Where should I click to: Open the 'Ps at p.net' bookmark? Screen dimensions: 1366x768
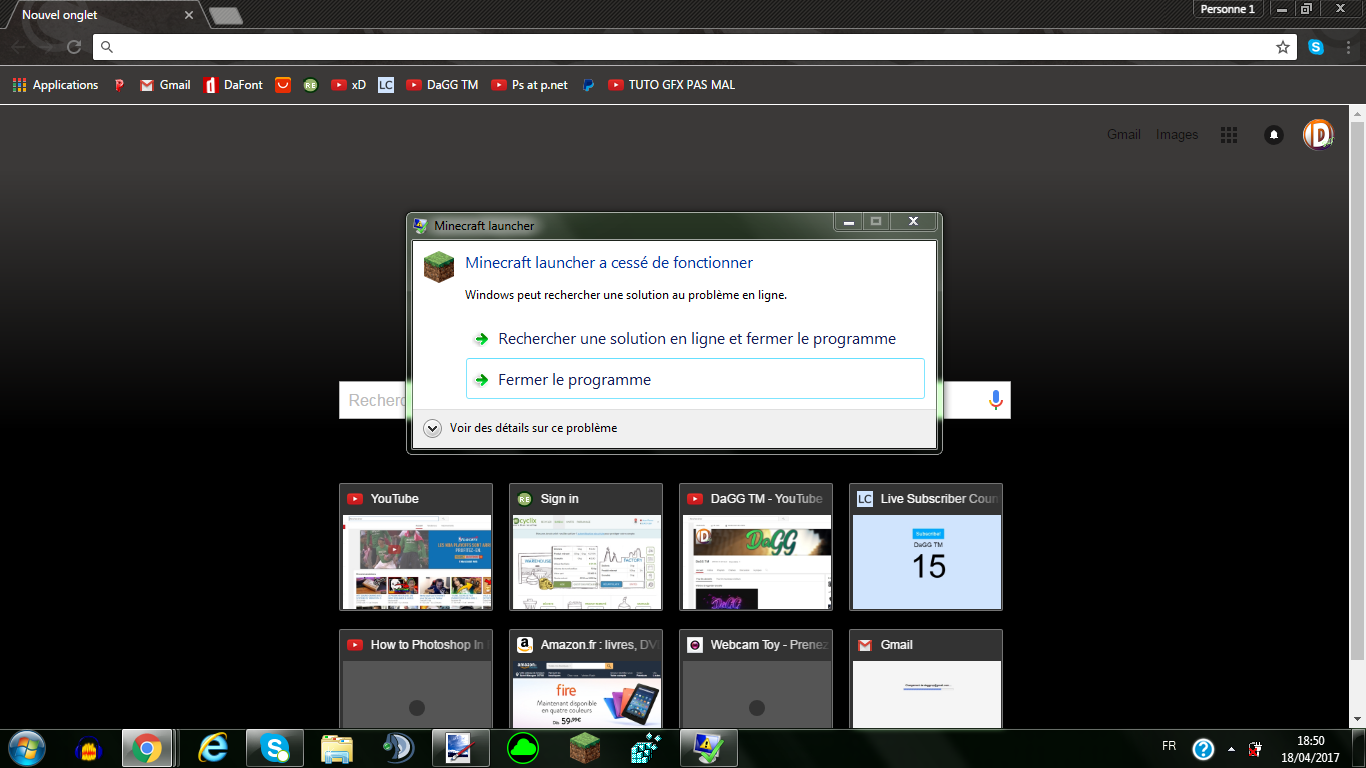pos(530,85)
